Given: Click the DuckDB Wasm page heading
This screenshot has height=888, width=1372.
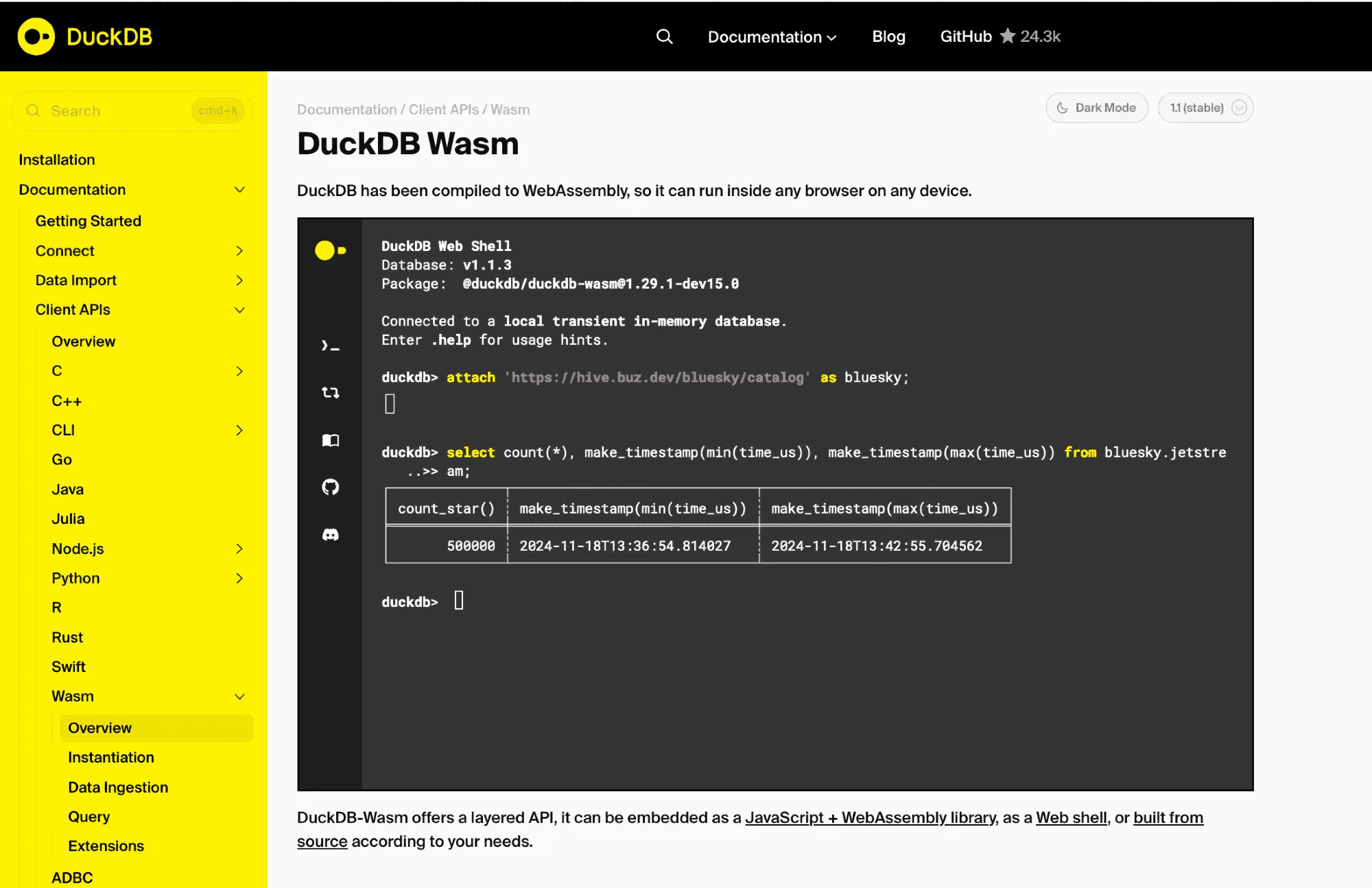Looking at the screenshot, I should pos(408,144).
